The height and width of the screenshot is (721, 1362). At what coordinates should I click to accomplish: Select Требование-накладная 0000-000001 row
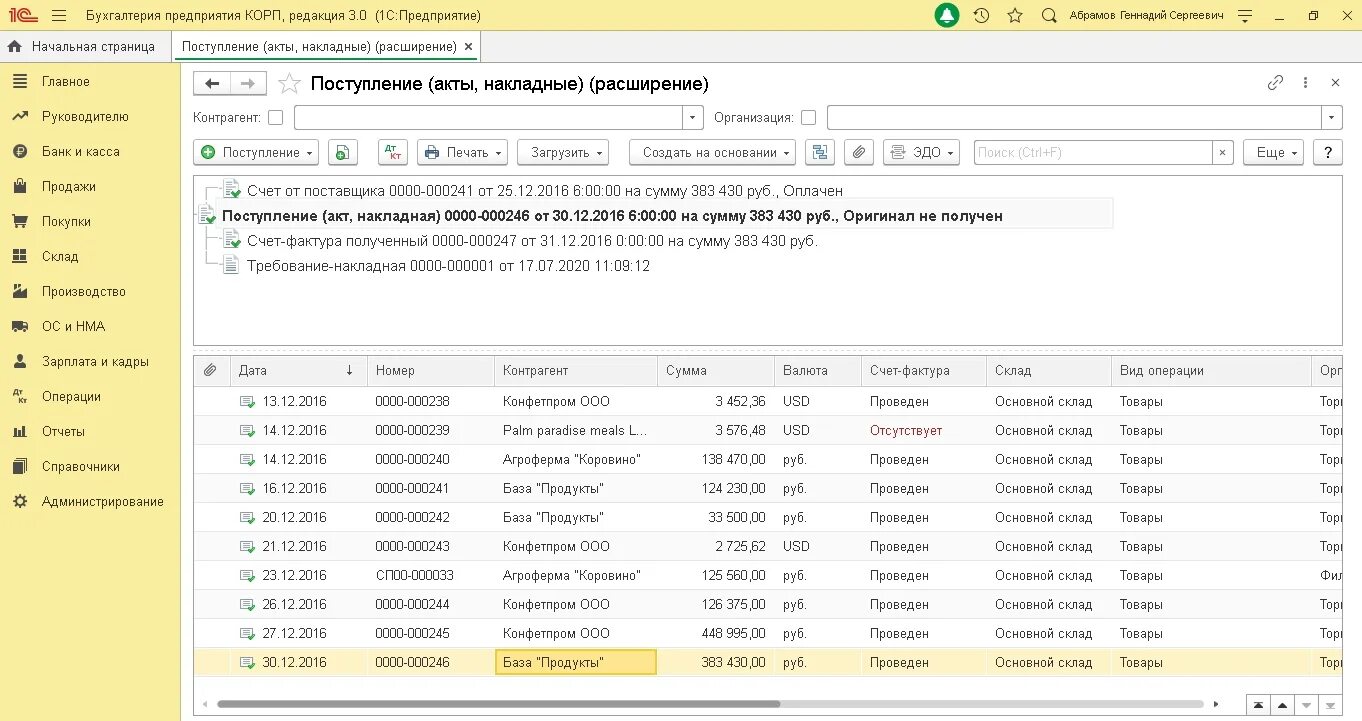tap(448, 266)
